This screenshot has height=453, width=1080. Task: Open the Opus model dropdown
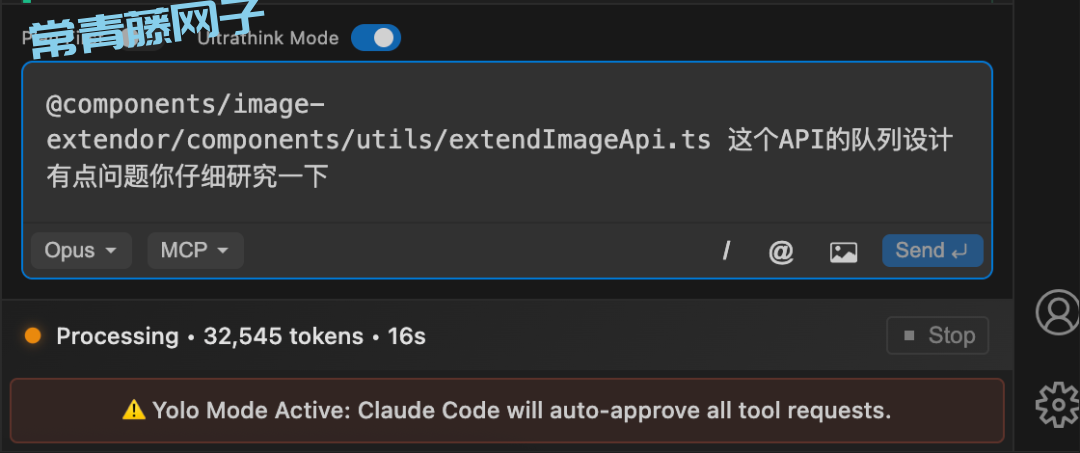point(81,250)
